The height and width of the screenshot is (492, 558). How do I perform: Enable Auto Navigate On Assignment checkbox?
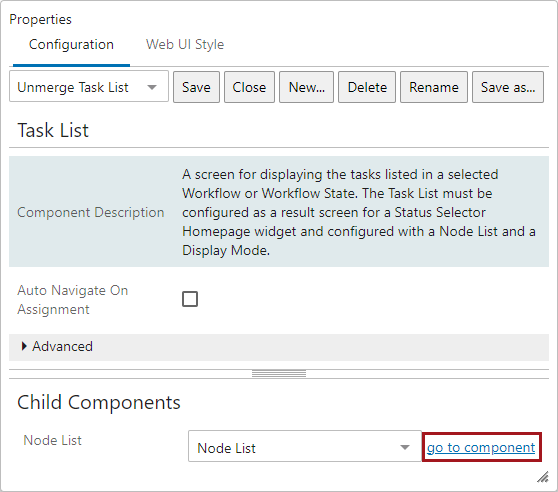pos(190,299)
